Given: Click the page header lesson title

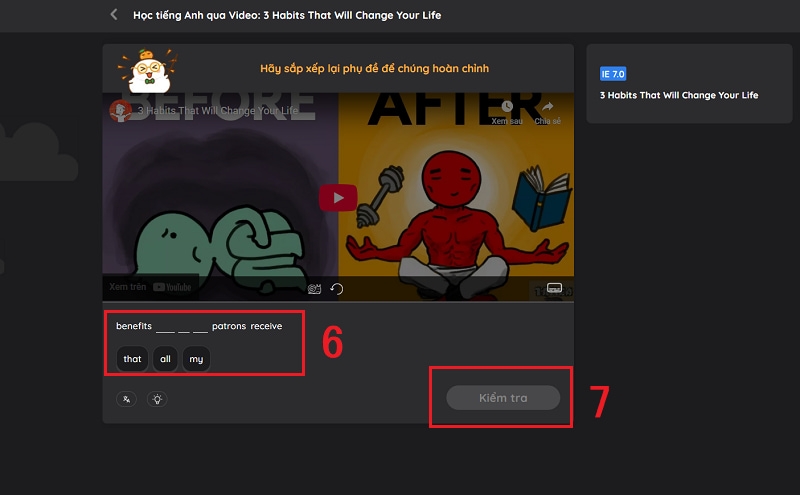Looking at the screenshot, I should coord(287,15).
